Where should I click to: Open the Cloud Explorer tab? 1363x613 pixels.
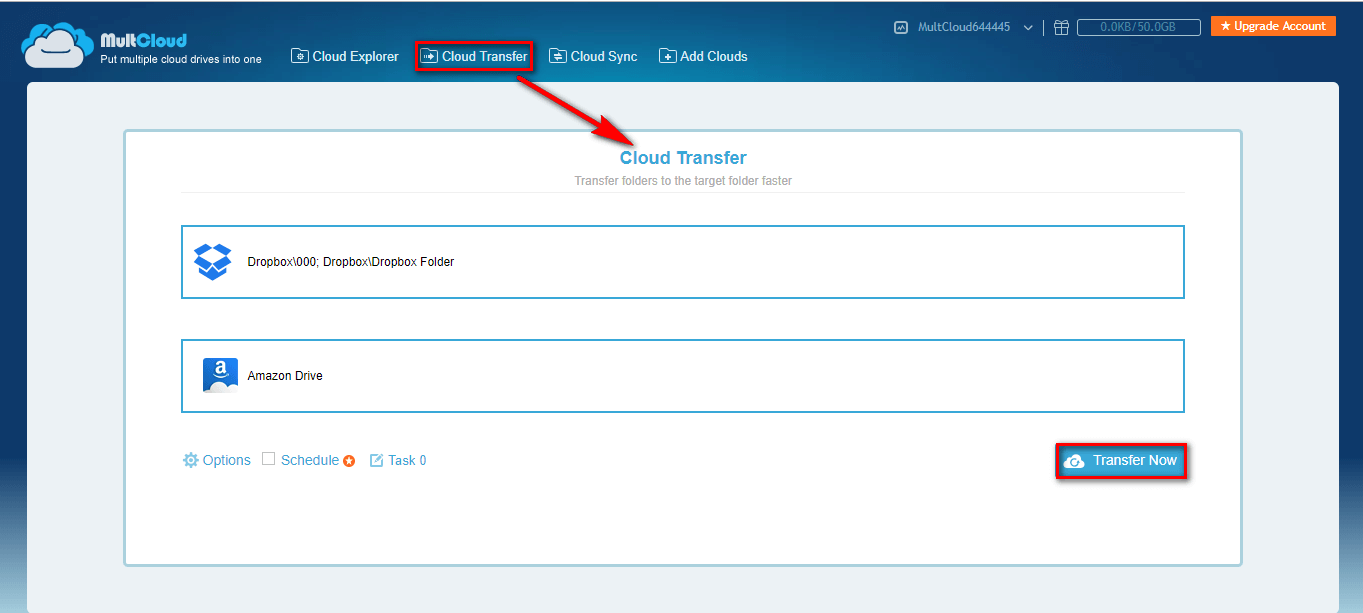point(345,56)
